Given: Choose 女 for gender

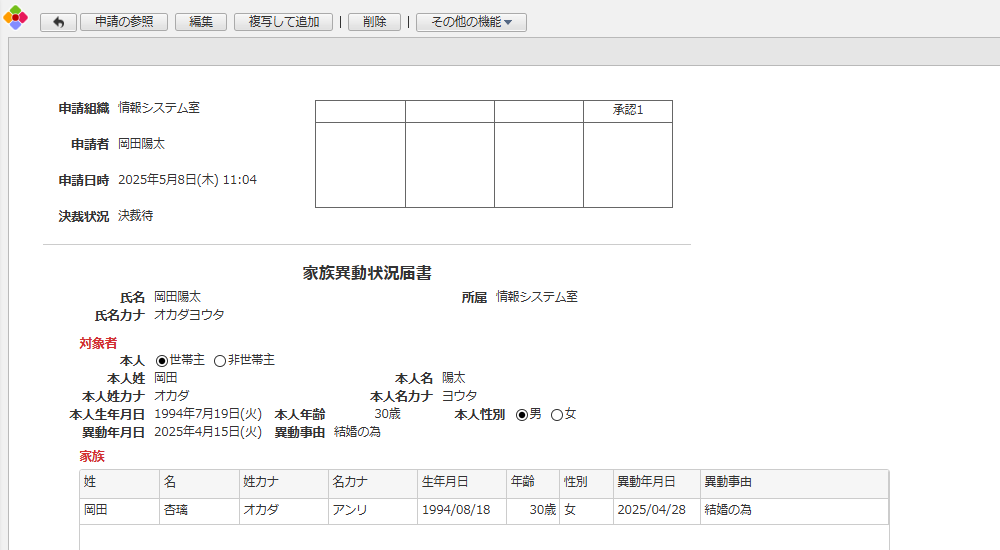Looking at the screenshot, I should coord(557,415).
